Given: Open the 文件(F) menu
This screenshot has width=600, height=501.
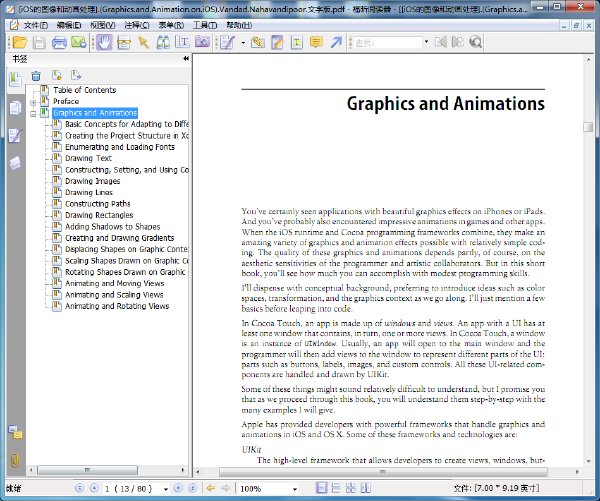Looking at the screenshot, I should [36, 25].
